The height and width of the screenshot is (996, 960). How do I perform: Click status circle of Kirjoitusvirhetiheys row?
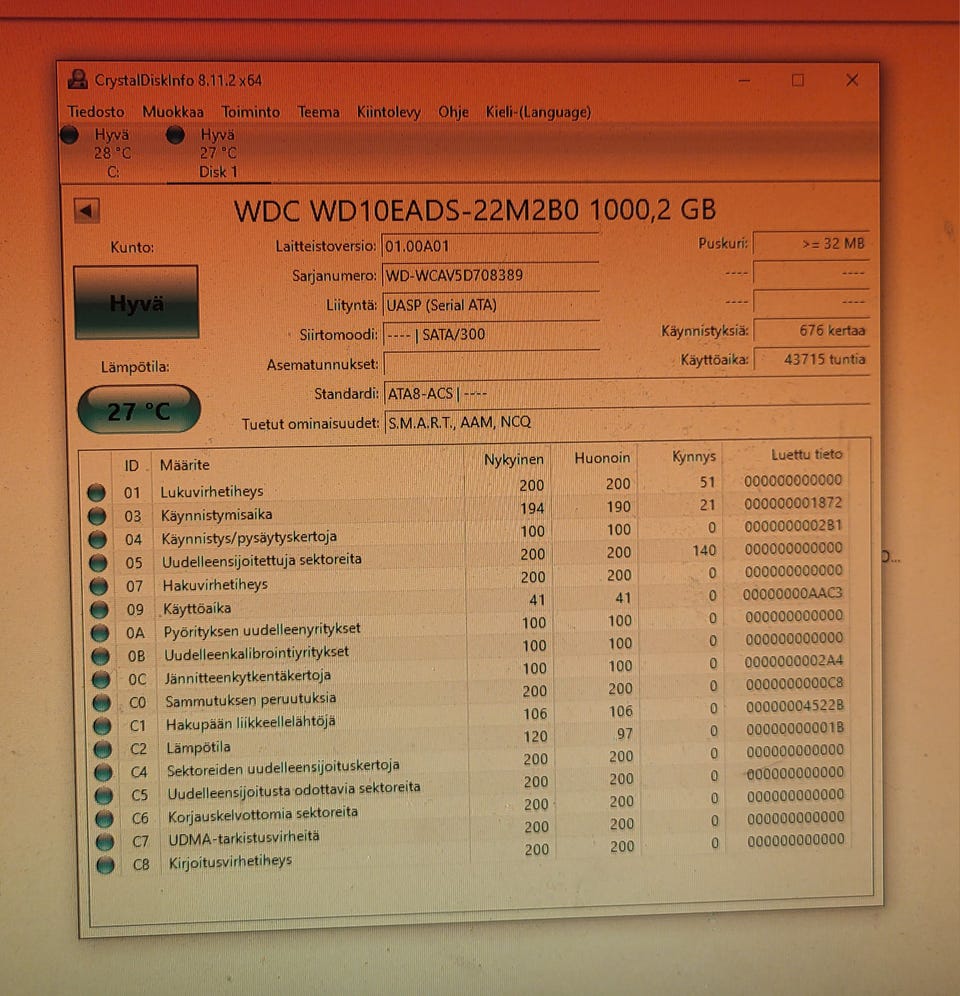point(105,865)
